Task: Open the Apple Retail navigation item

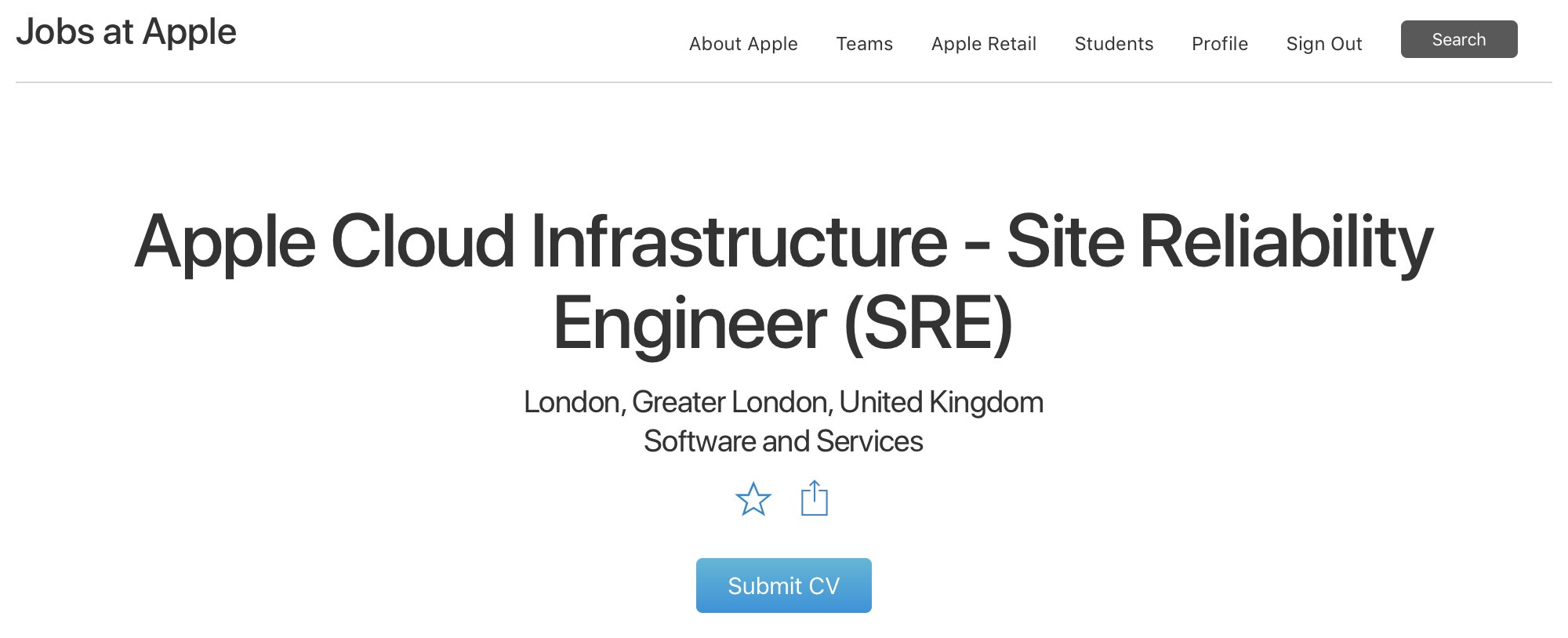Action: coord(984,44)
